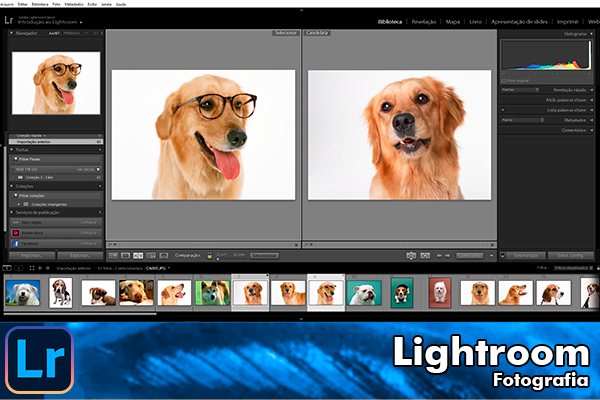Go back with filmstrip left arrow
The image size is (600, 400).
[x=40, y=268]
